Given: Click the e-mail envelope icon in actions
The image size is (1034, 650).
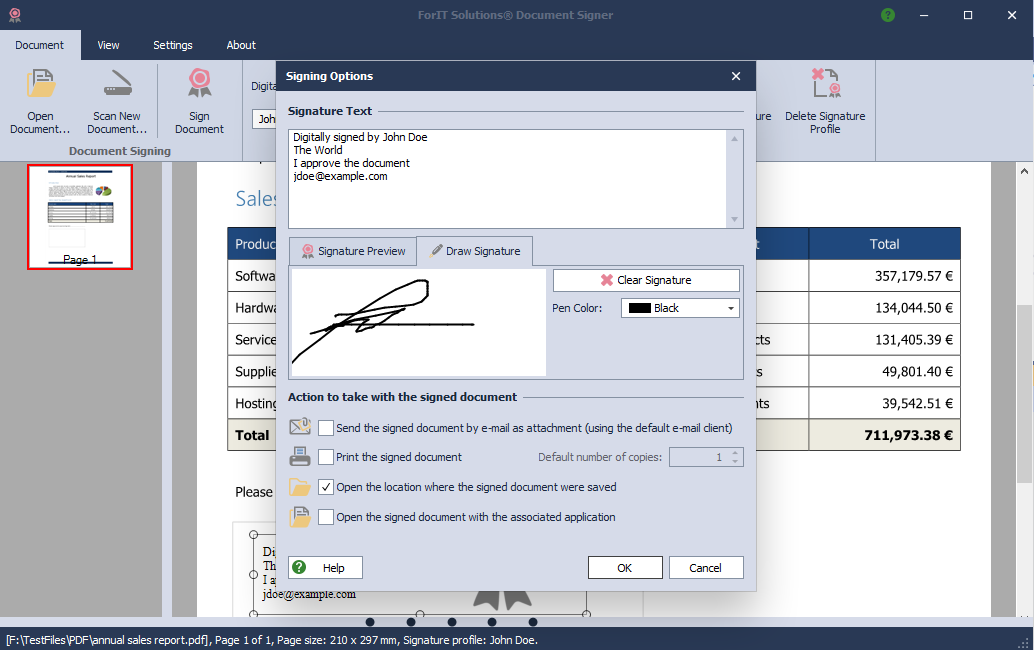Looking at the screenshot, I should [x=300, y=427].
